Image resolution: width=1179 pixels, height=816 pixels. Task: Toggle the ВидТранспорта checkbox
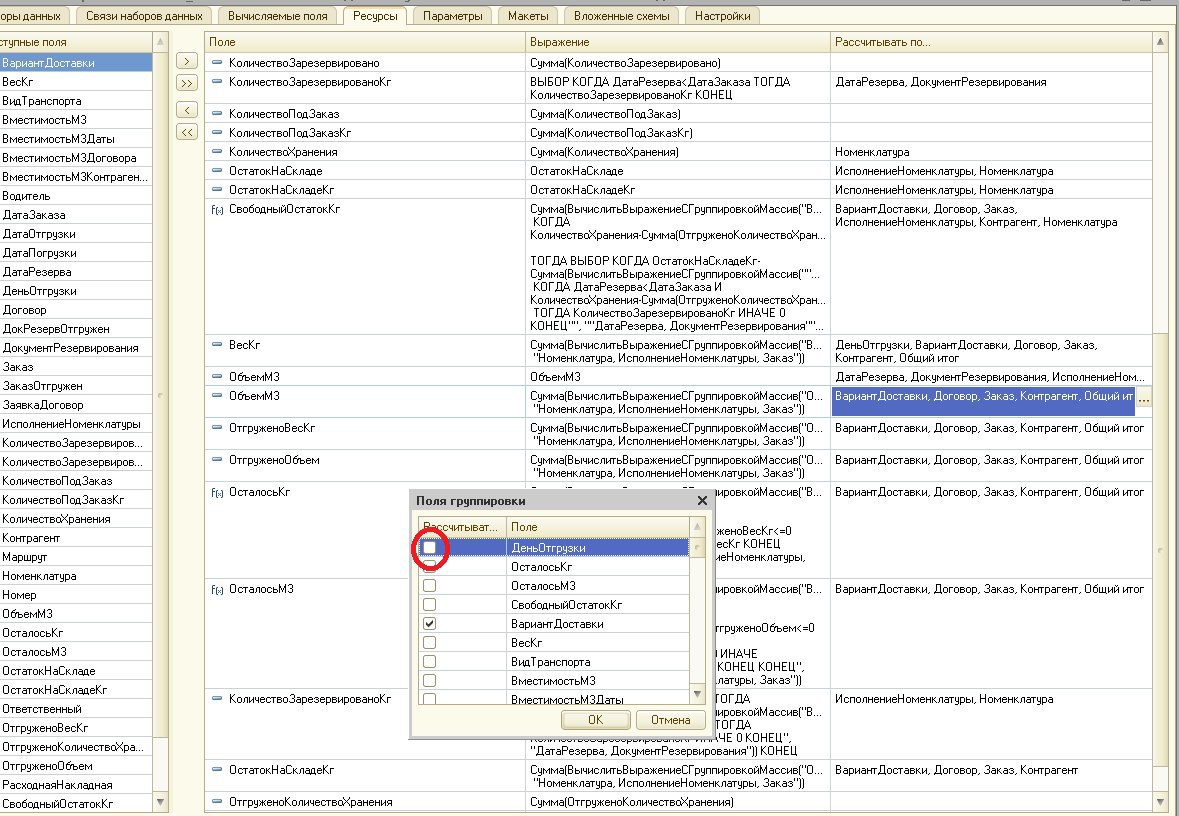point(429,662)
